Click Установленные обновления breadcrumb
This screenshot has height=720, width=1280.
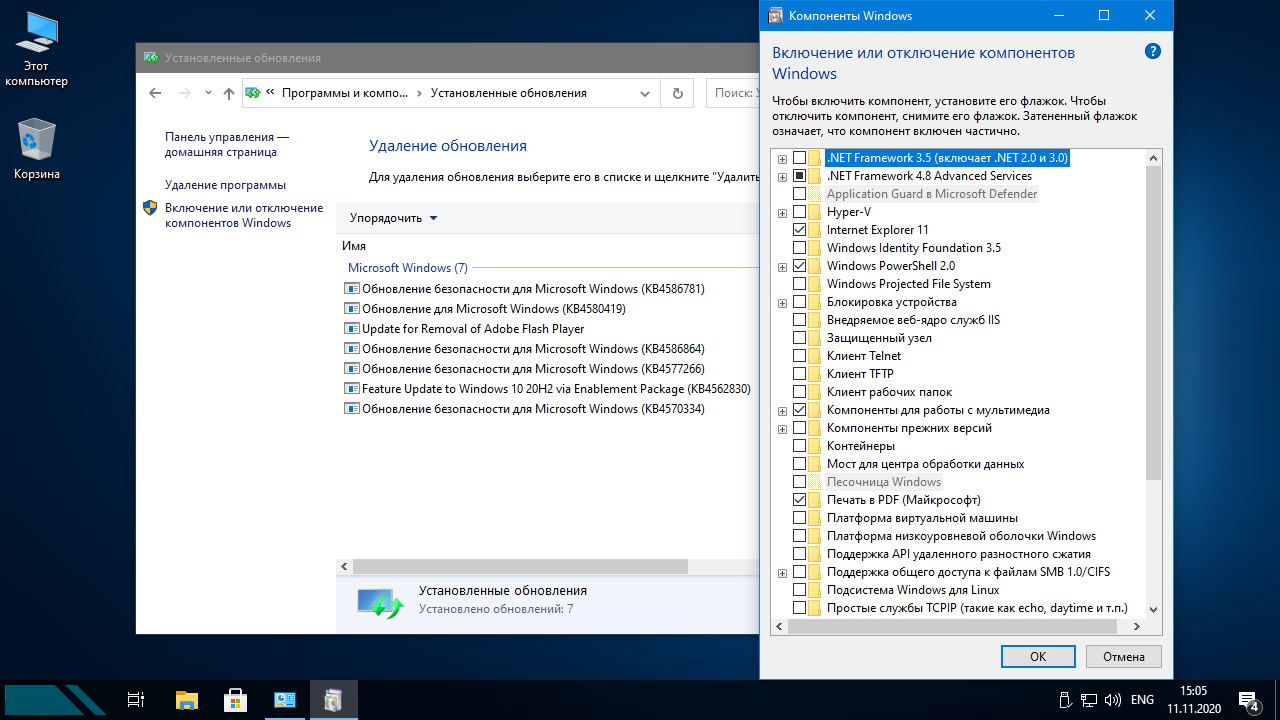pos(509,93)
